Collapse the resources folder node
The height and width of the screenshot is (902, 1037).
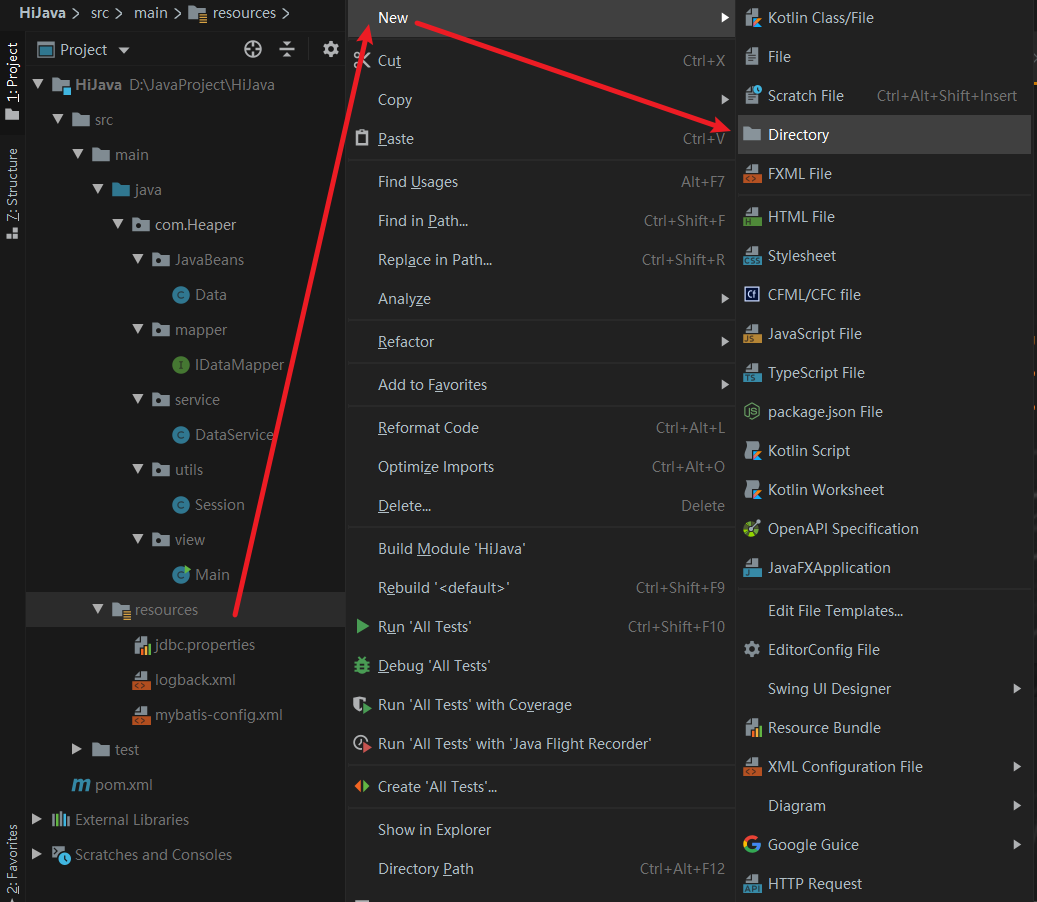click(98, 609)
